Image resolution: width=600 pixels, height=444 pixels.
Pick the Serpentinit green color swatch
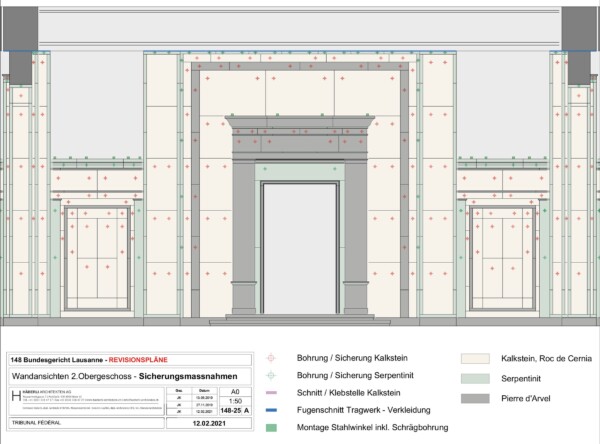[476, 378]
